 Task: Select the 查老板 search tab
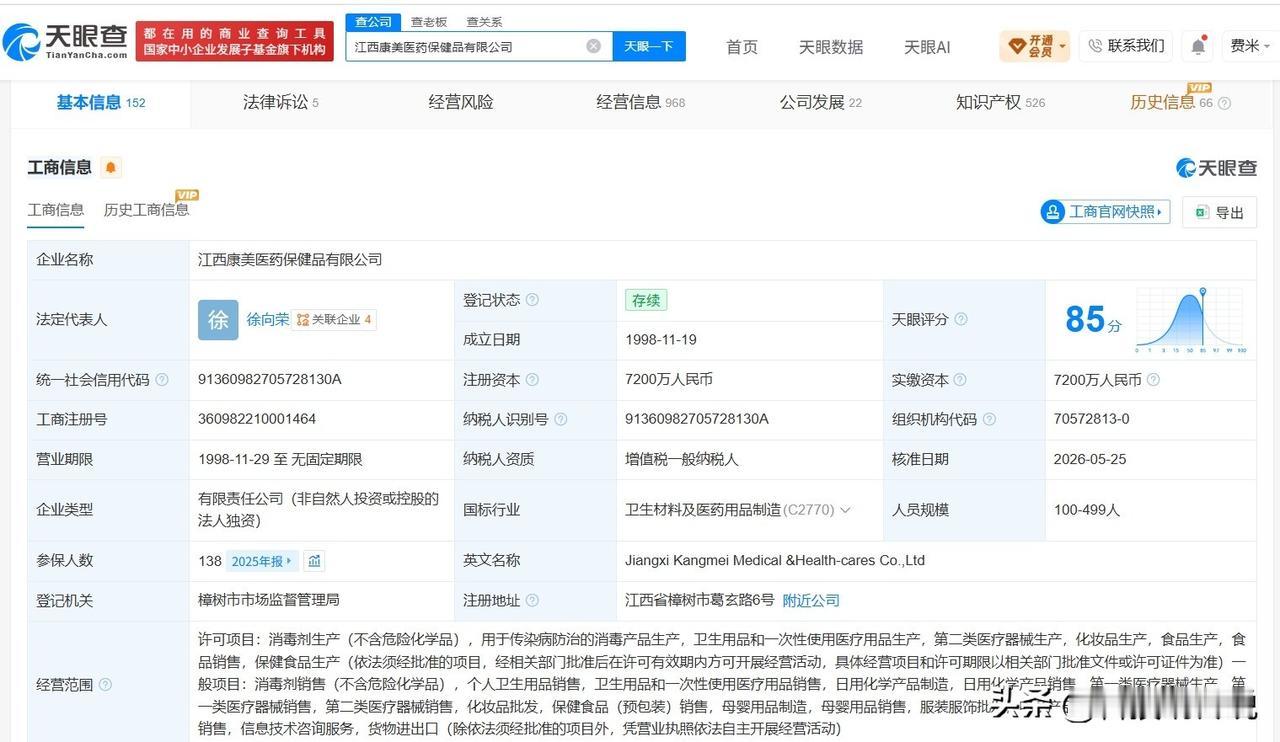(x=429, y=22)
